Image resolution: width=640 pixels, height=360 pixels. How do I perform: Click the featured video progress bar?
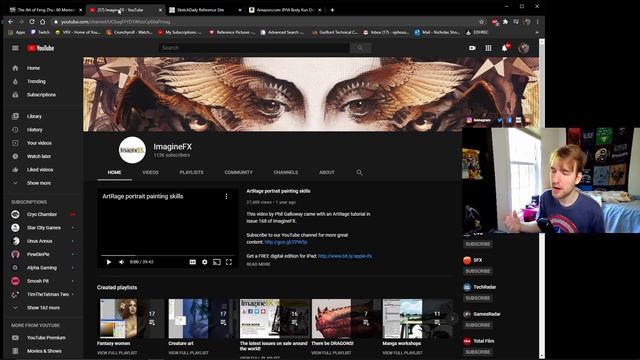(168, 256)
